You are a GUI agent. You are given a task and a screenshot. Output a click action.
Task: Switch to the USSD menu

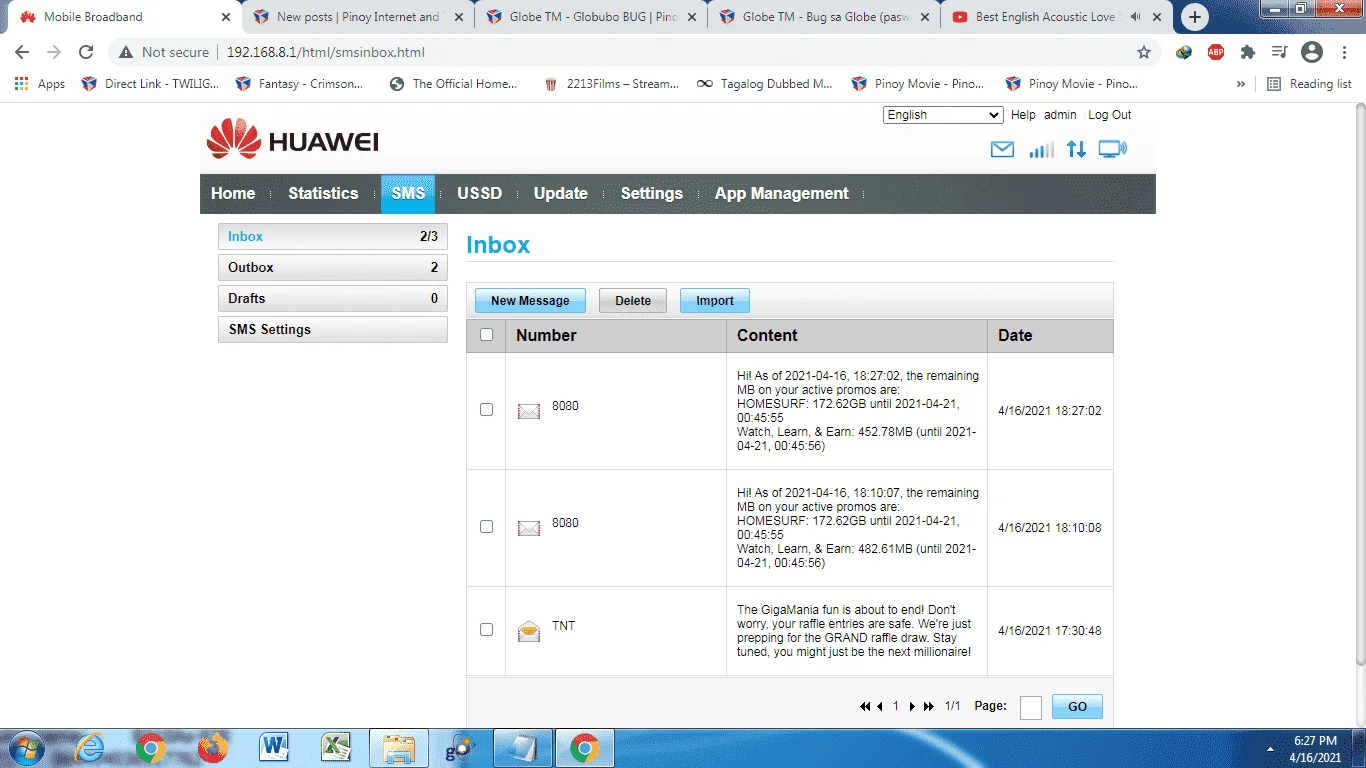click(480, 194)
